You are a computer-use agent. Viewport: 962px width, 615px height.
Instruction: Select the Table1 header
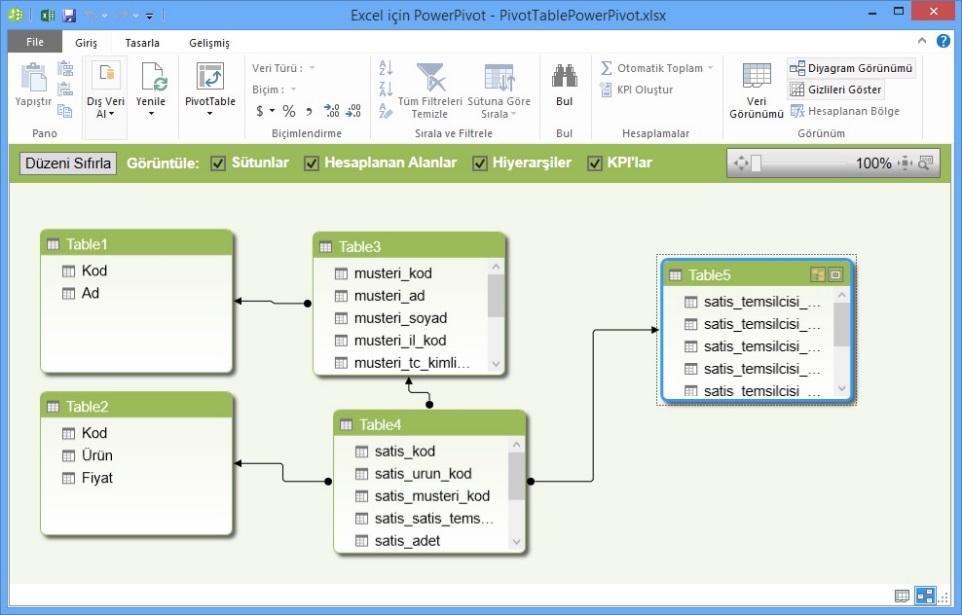point(137,244)
